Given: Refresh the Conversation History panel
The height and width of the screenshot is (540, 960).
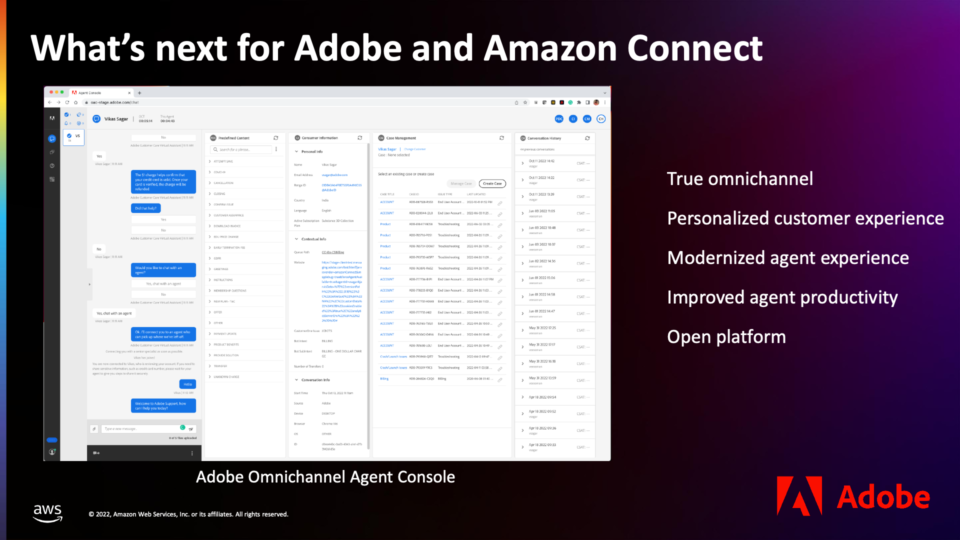Looking at the screenshot, I should pyautogui.click(x=588, y=138).
